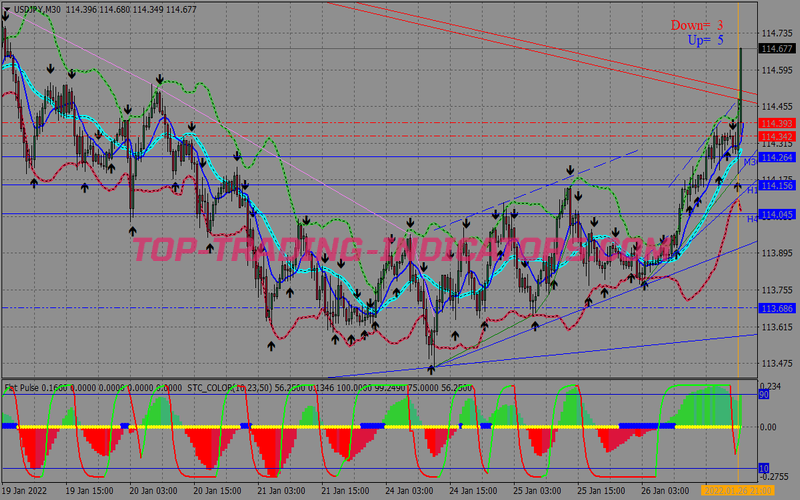Screen dimensions: 800x500
Task: Click the blue level tag 10 in indicator window
Action: click(764, 468)
